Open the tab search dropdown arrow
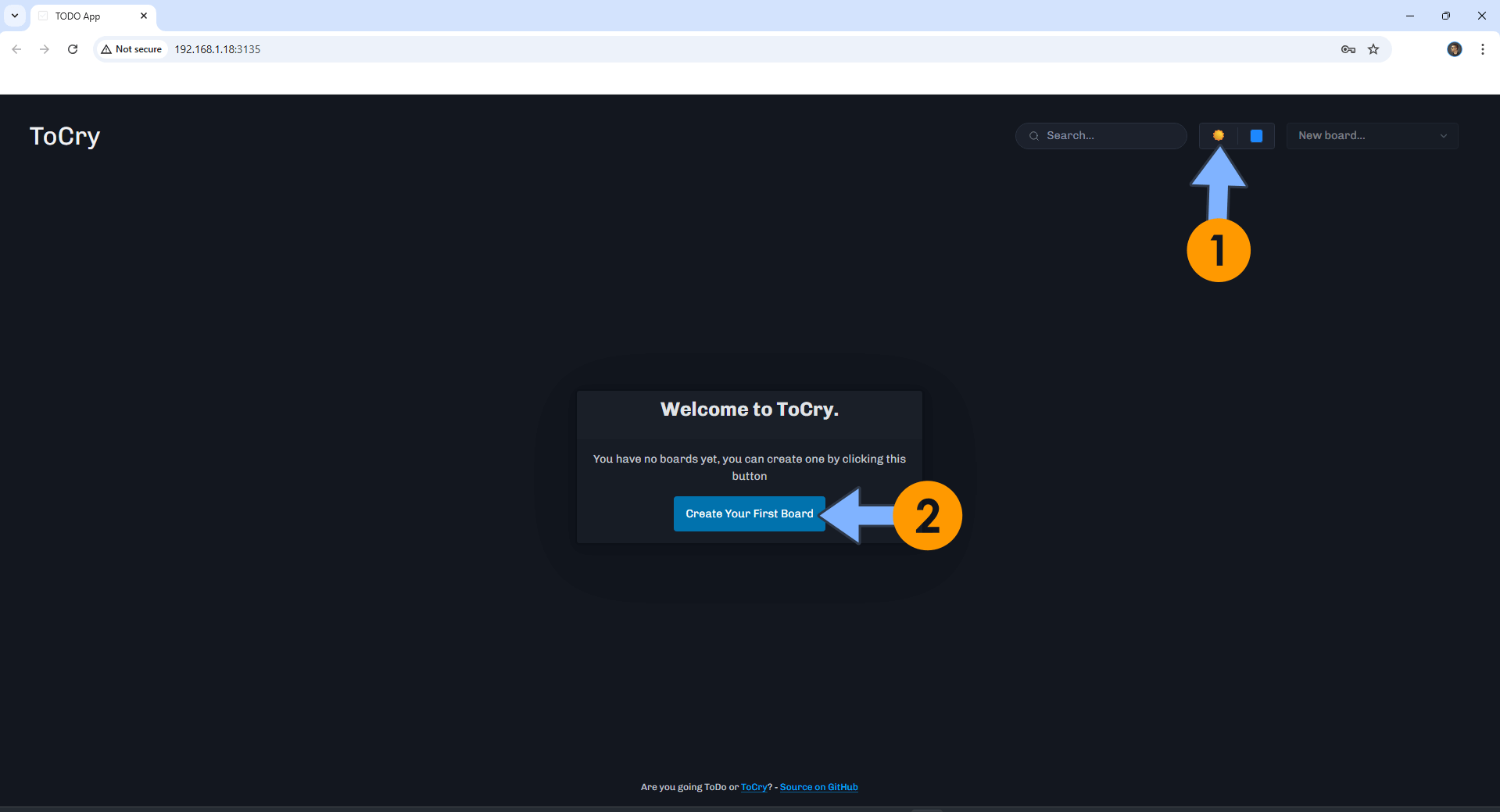The image size is (1500, 812). [15, 16]
